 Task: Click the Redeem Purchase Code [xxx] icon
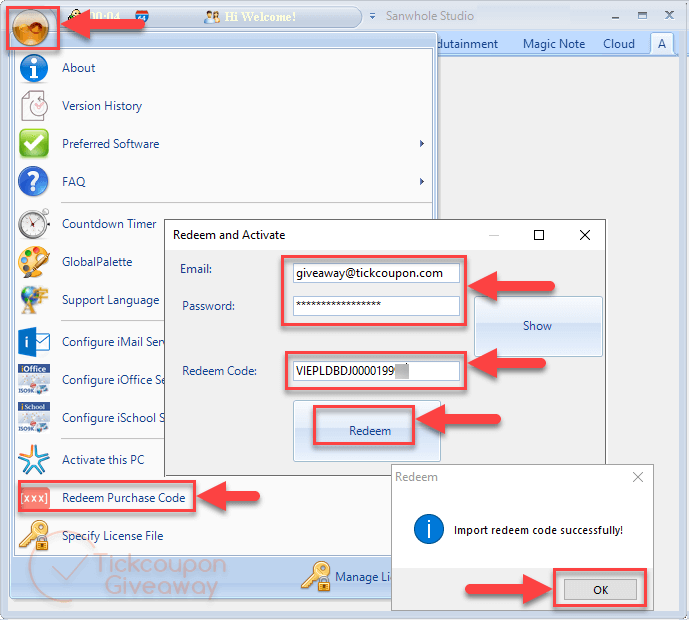(35, 498)
